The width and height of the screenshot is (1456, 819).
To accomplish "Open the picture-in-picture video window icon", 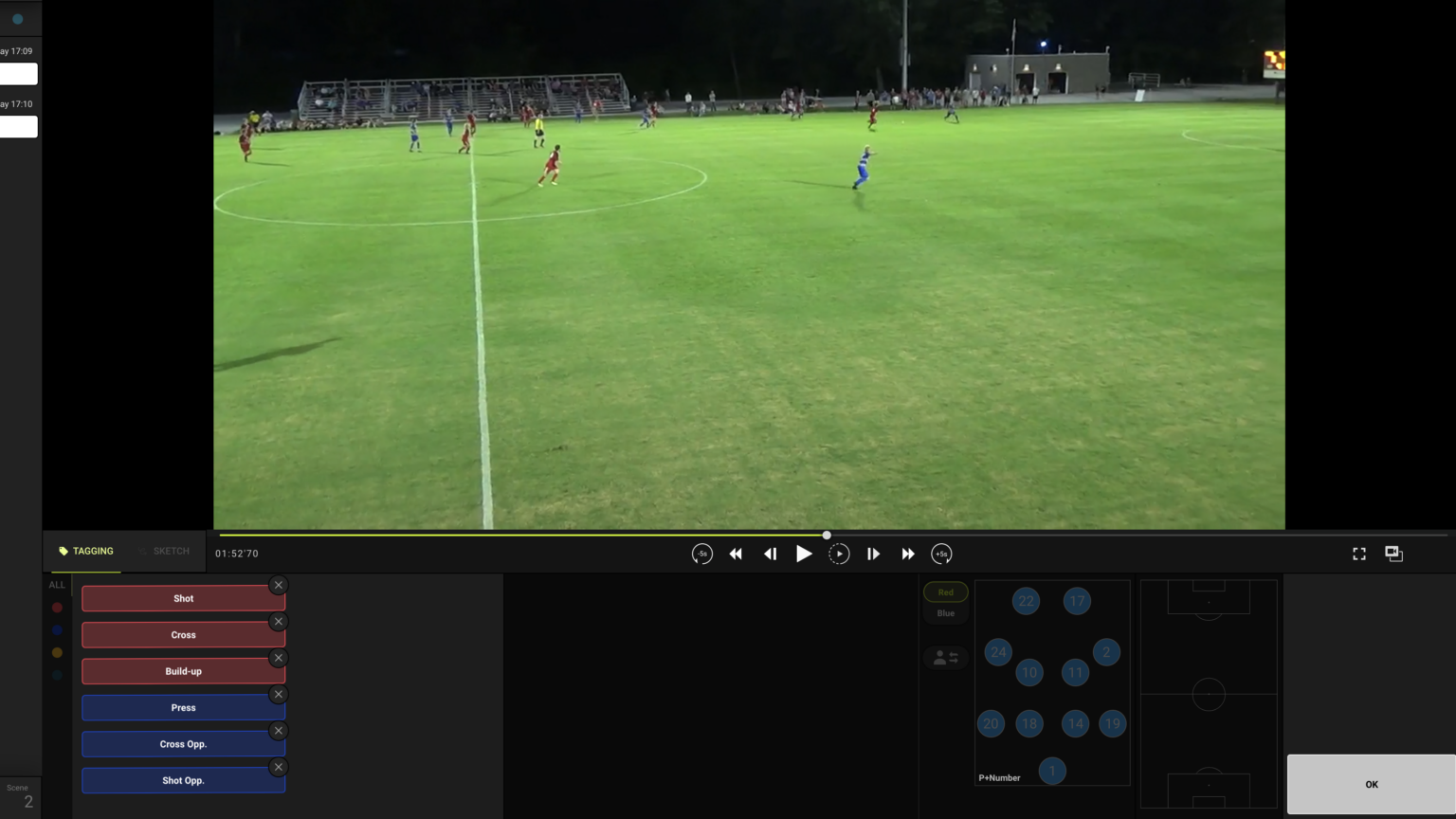I will [x=1393, y=554].
